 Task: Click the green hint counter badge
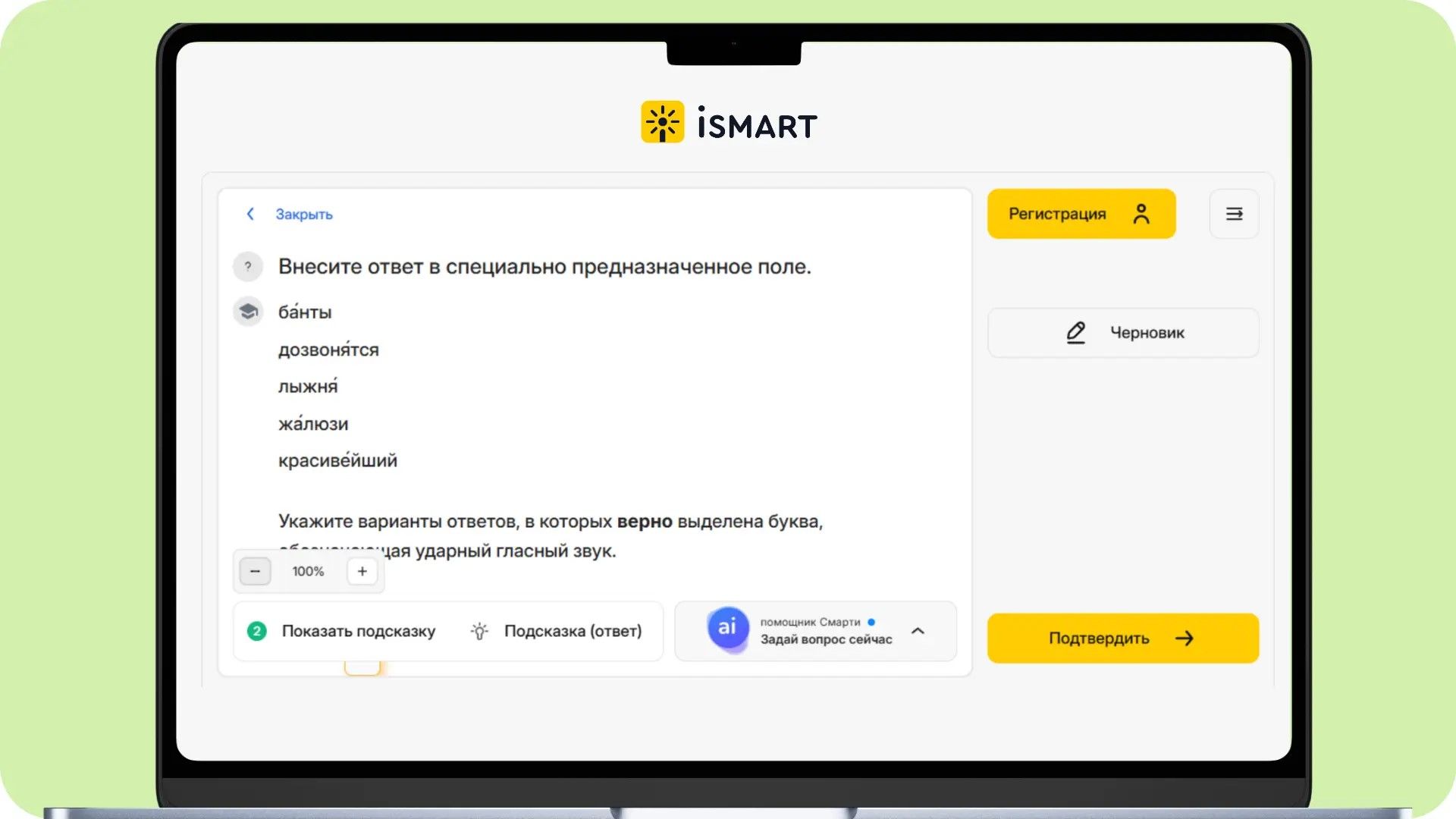point(257,631)
